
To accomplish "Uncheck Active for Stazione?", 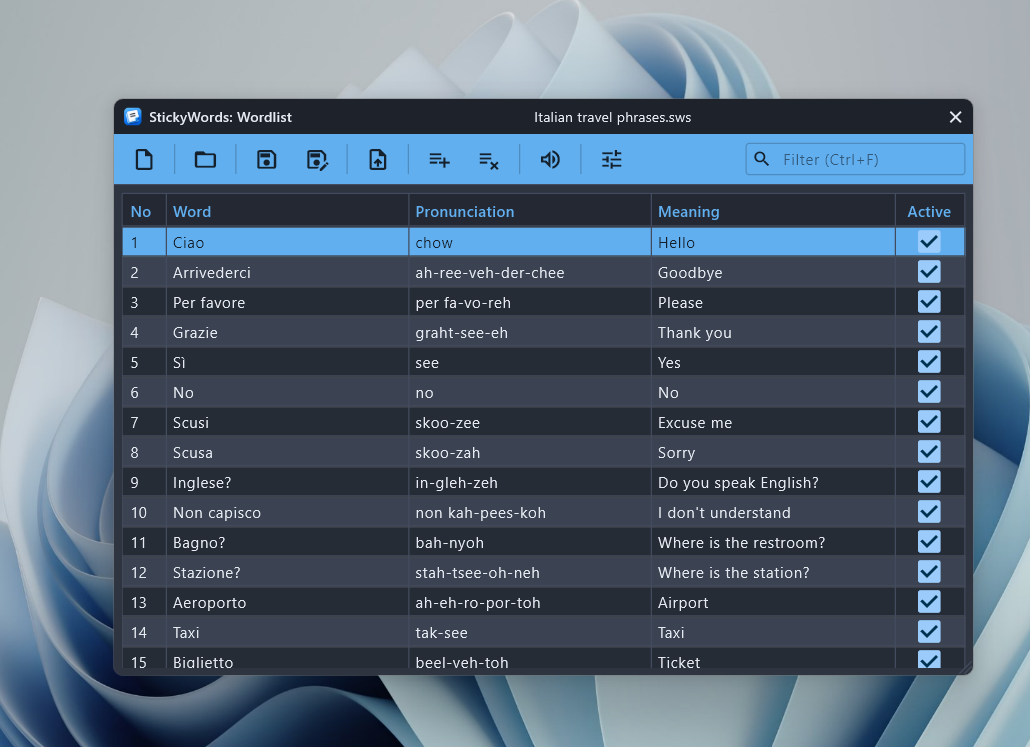I will (x=929, y=572).
